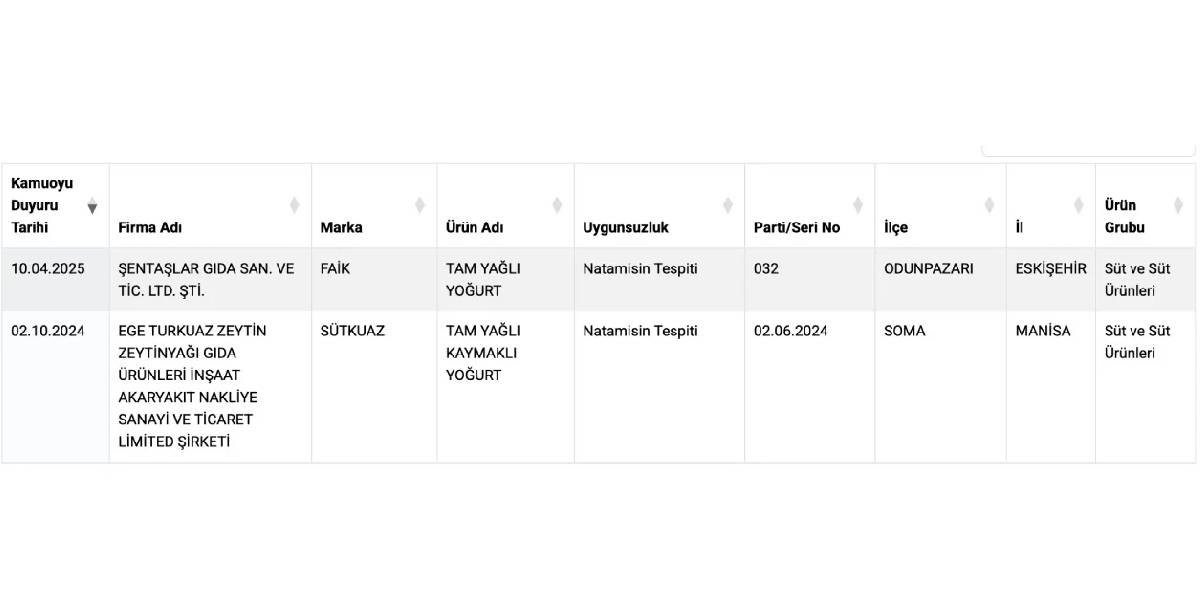Screen dimensions: 1200x600
Task: Select the EGE TURKUAZ ZEYTİN company cell
Action: tap(211, 386)
